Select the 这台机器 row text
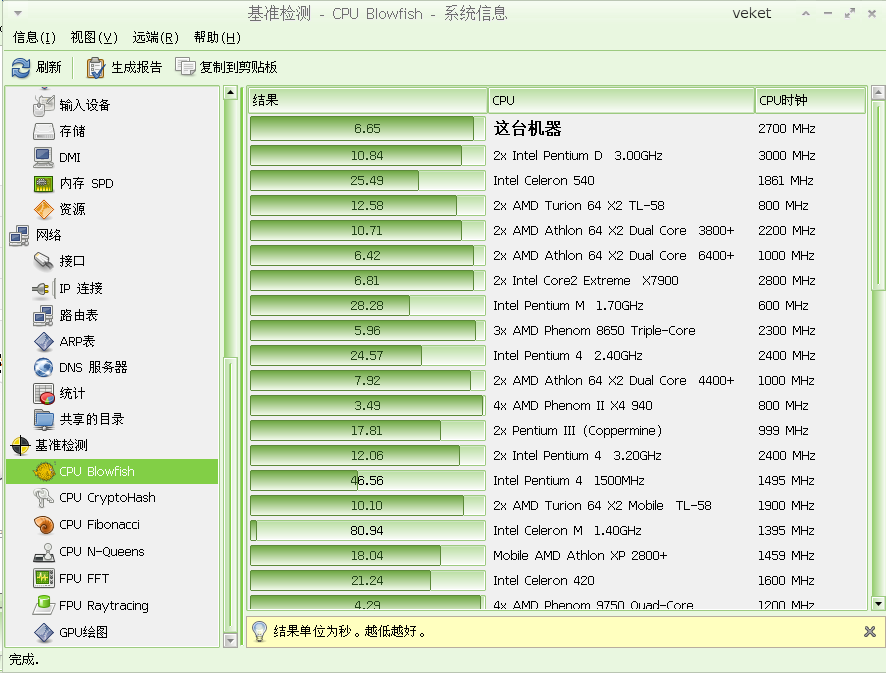Screen dimensions: 886x673 [528, 128]
